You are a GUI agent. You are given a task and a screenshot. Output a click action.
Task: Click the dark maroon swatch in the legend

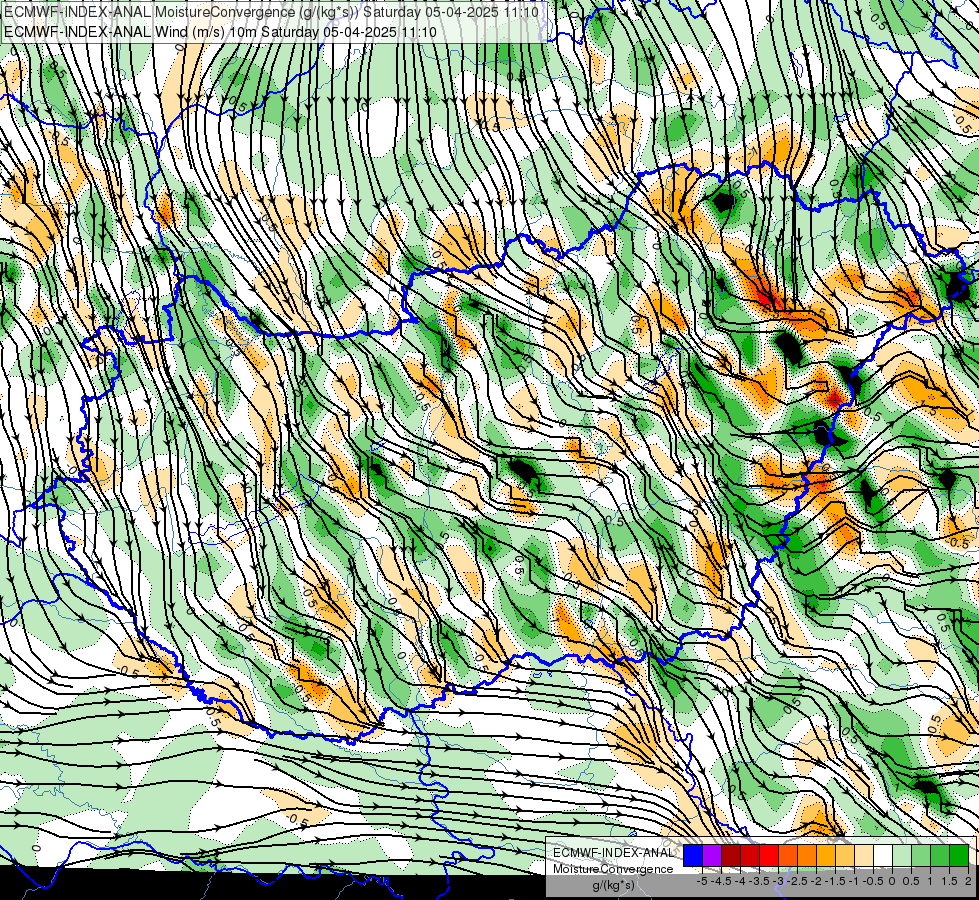731,856
